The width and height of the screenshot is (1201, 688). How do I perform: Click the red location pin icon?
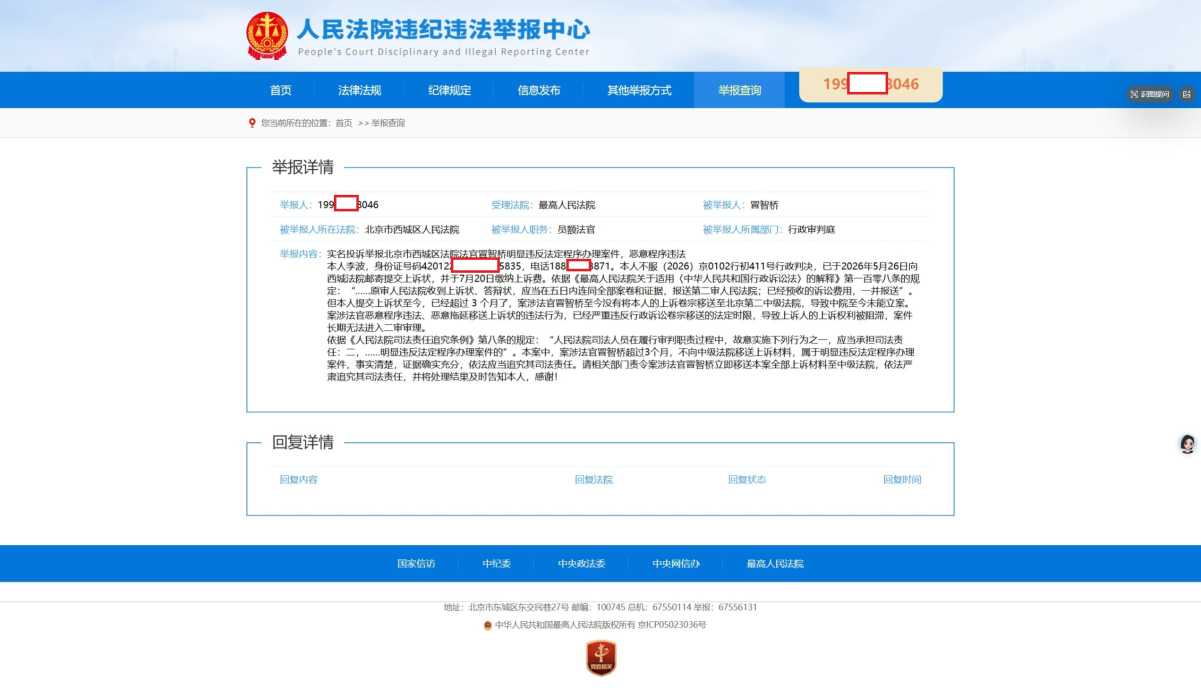(x=252, y=123)
